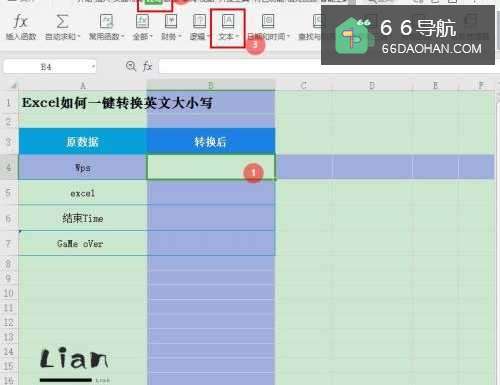Open the 文本 text functions icon
Image resolution: width=500 pixels, height=385 pixels.
tap(228, 22)
